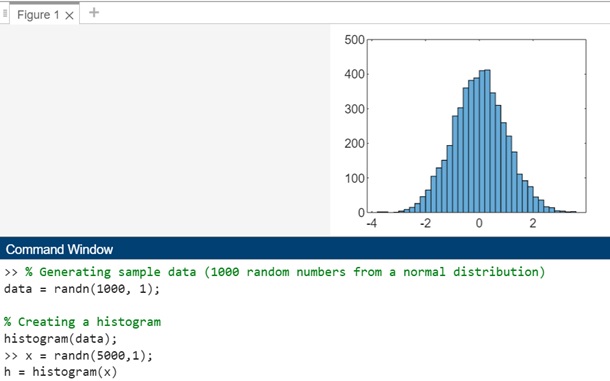Screen dimensions: 610x381
Task: Click the y-axis label 400
Action: point(354,74)
